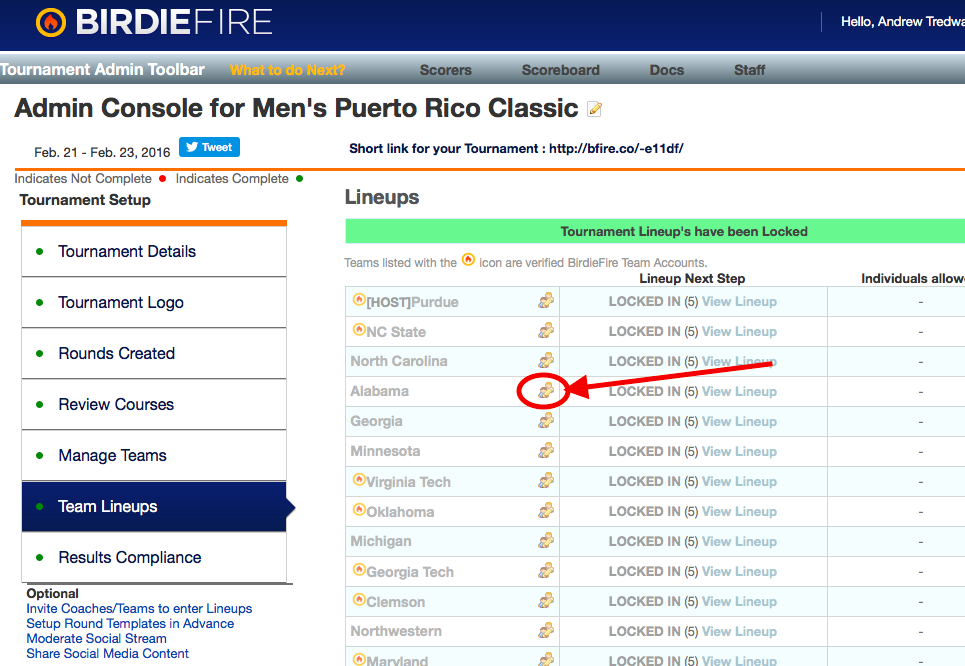Click the user icon in Clemson row
The width and height of the screenshot is (965, 666).
pos(546,601)
